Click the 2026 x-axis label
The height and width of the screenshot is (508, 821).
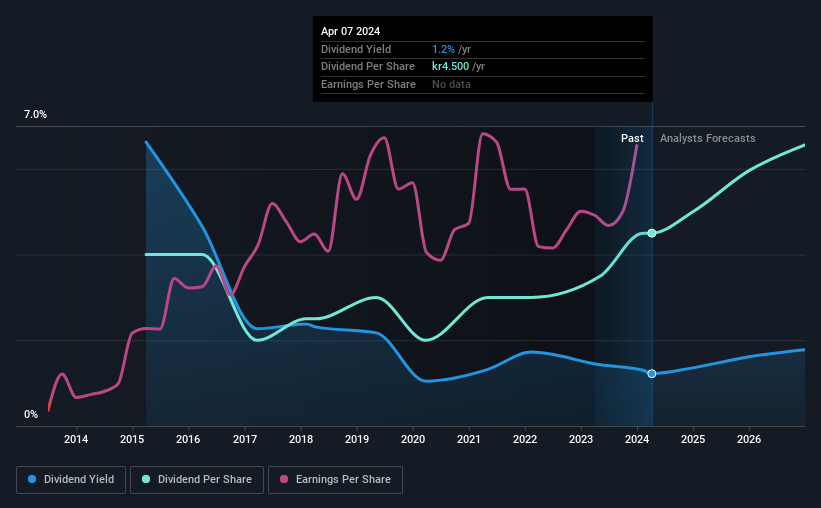749,439
